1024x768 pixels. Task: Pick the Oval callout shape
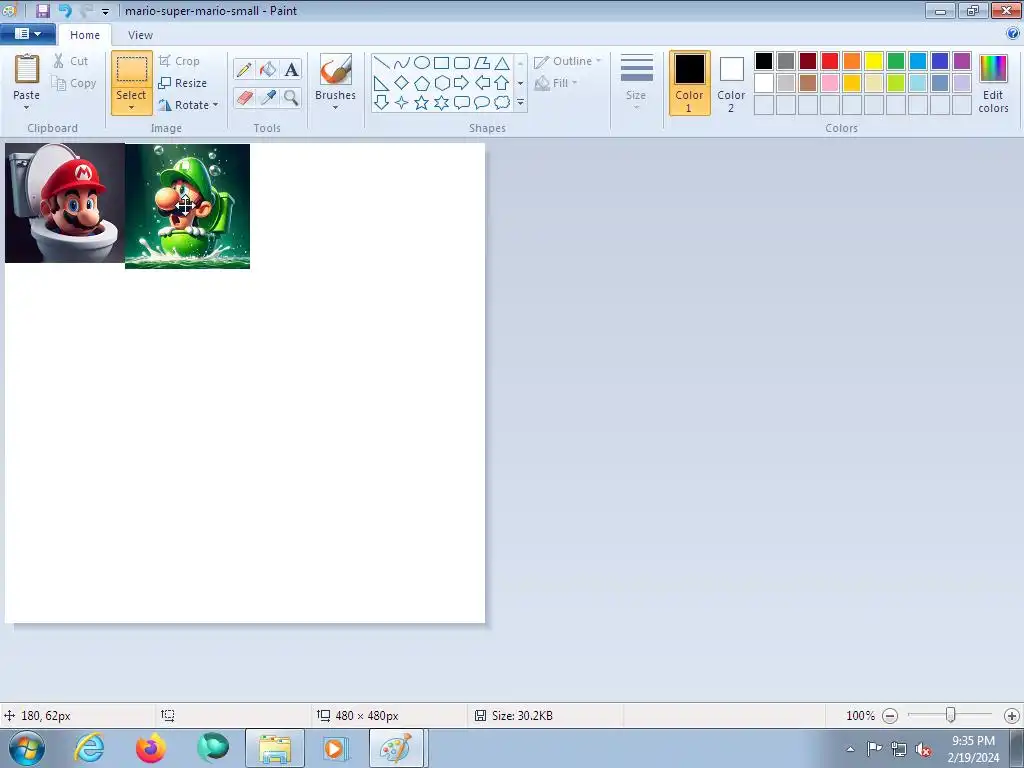coord(482,103)
